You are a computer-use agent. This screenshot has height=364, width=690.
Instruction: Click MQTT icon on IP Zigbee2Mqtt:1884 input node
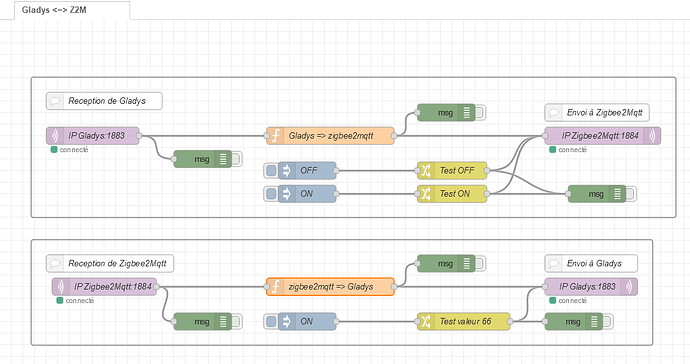pos(60,287)
